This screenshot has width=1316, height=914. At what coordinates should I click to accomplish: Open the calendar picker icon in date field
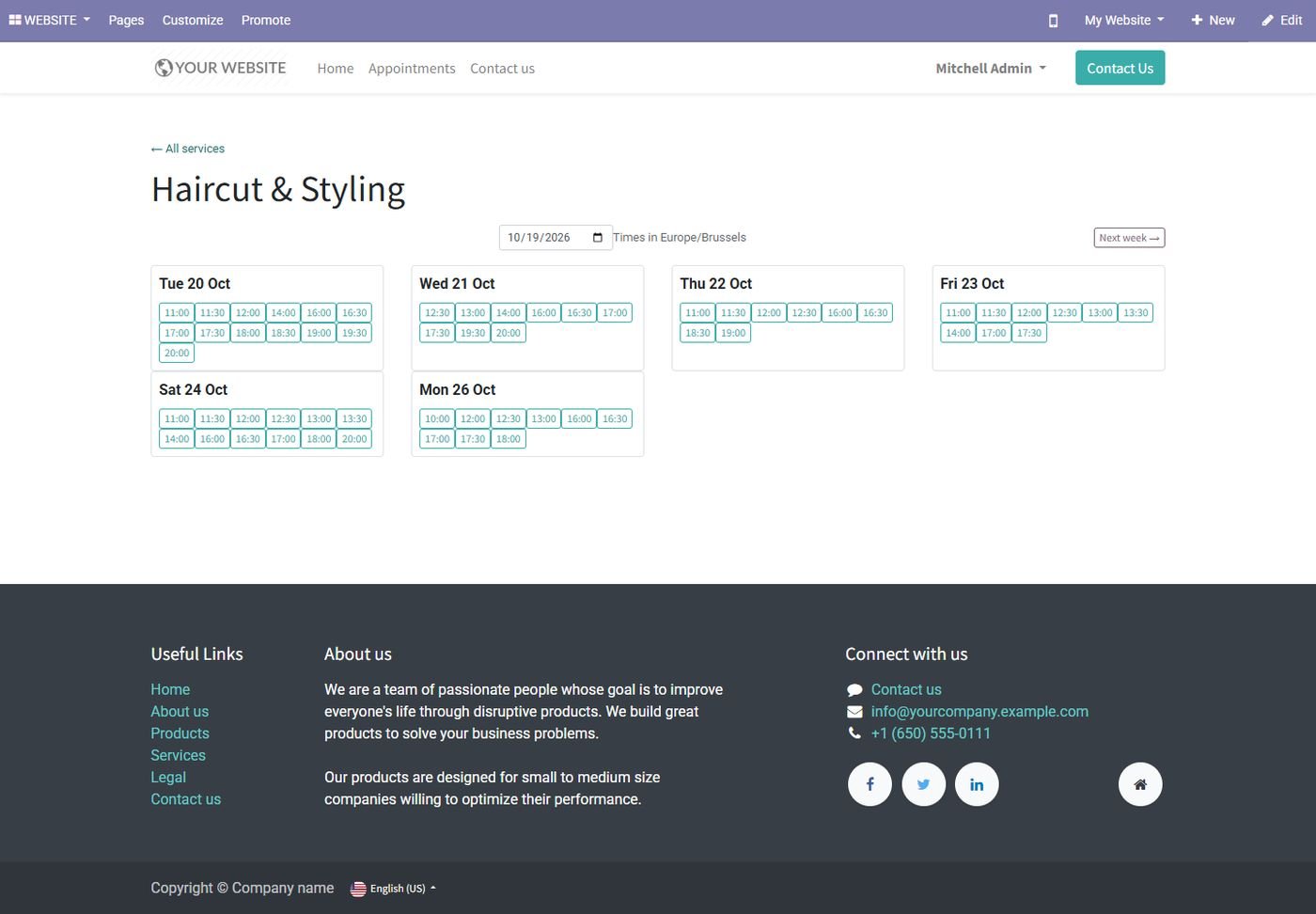point(597,238)
